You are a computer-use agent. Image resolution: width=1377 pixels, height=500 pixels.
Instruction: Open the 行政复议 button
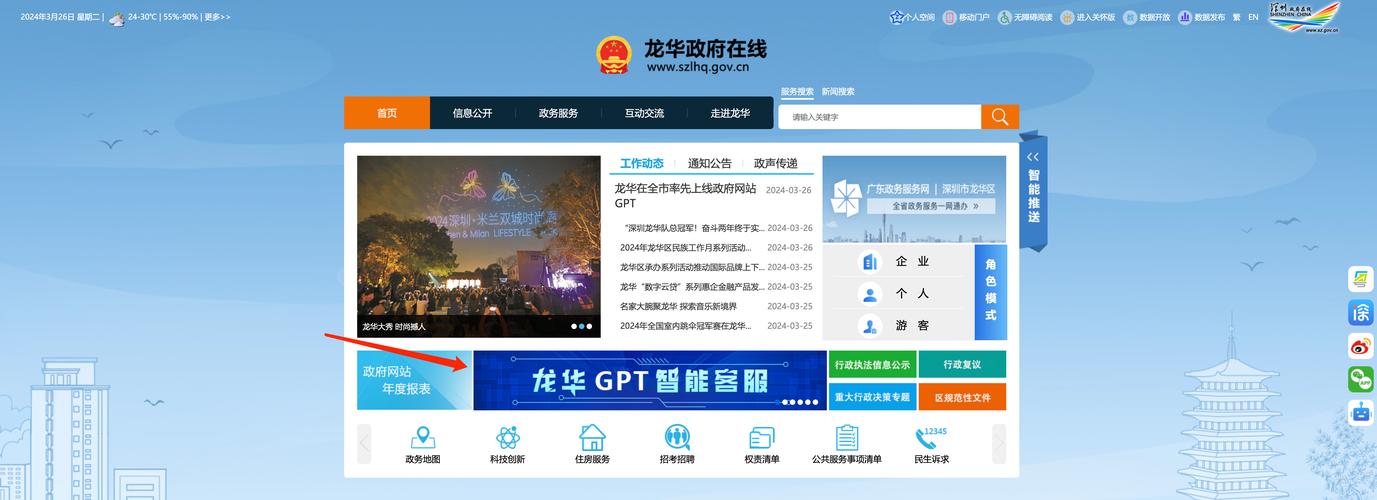tap(962, 365)
